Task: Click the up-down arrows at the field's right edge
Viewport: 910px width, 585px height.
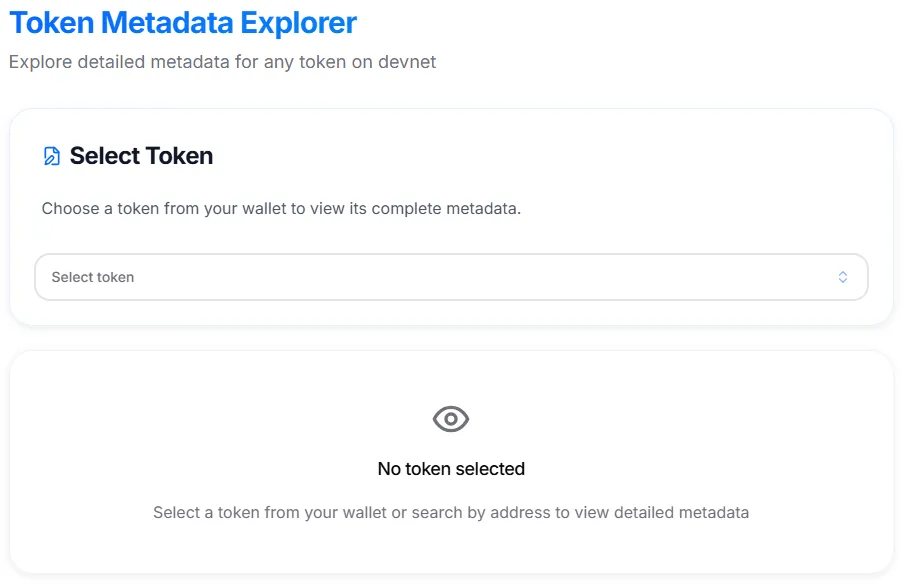Action: click(843, 277)
